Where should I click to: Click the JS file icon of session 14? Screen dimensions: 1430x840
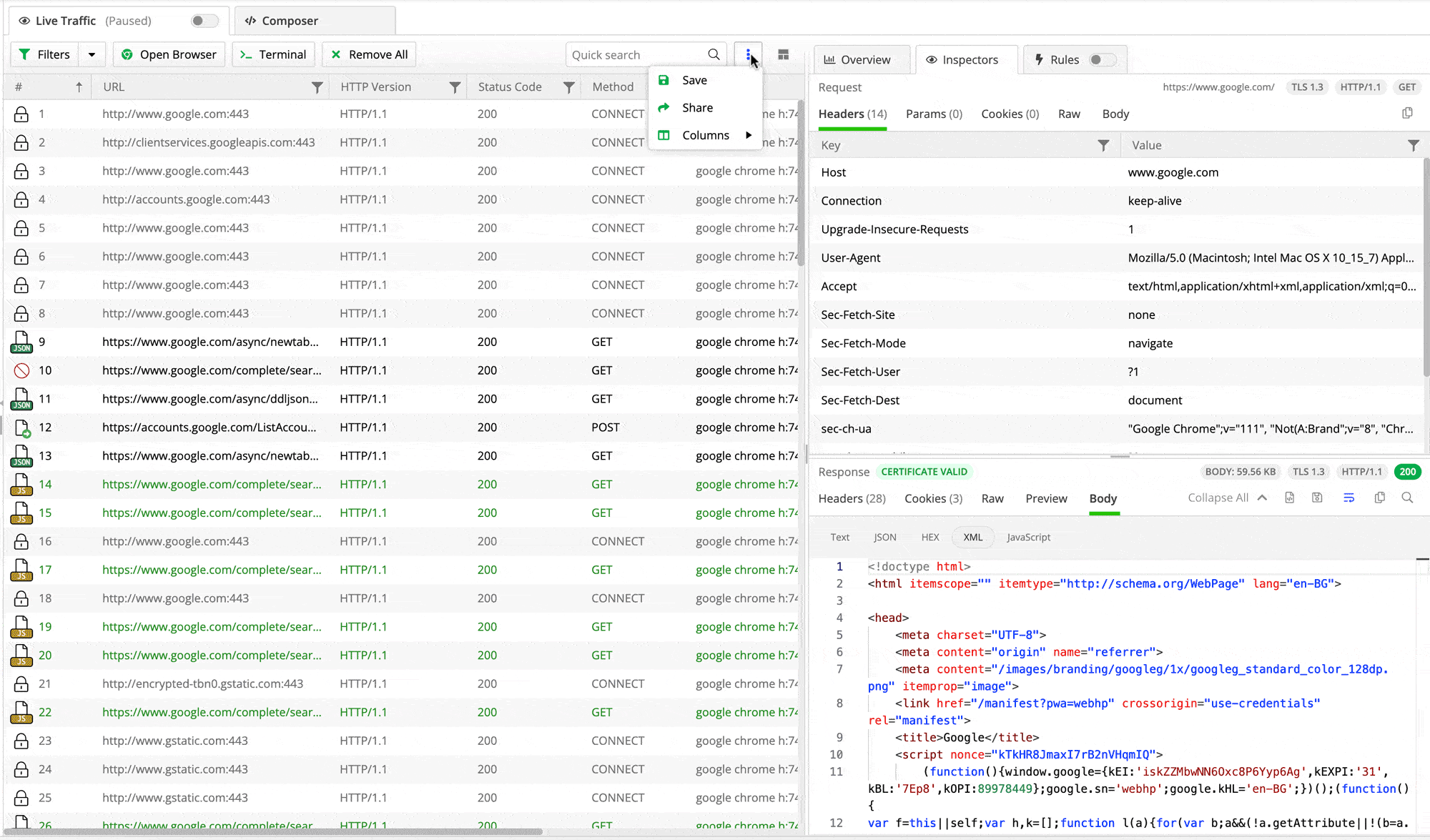click(21, 485)
